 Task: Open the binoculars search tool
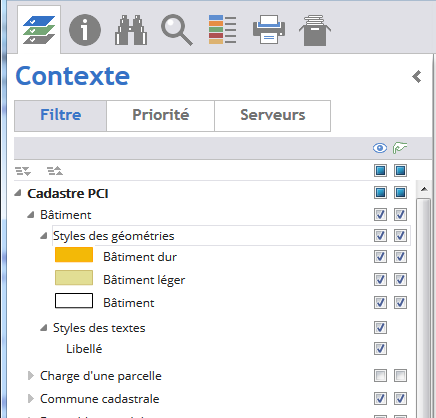131,30
